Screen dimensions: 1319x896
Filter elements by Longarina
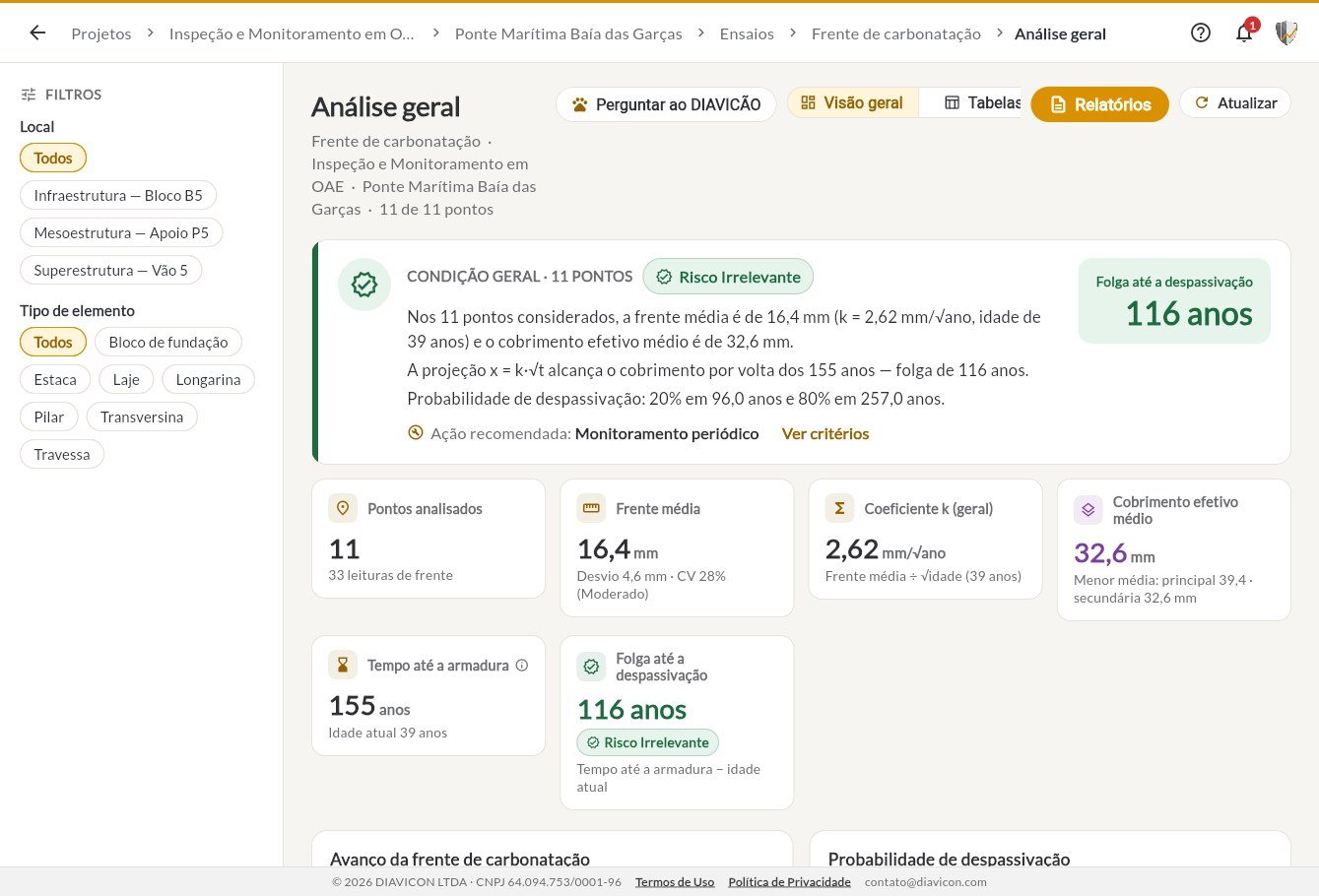[x=208, y=379]
